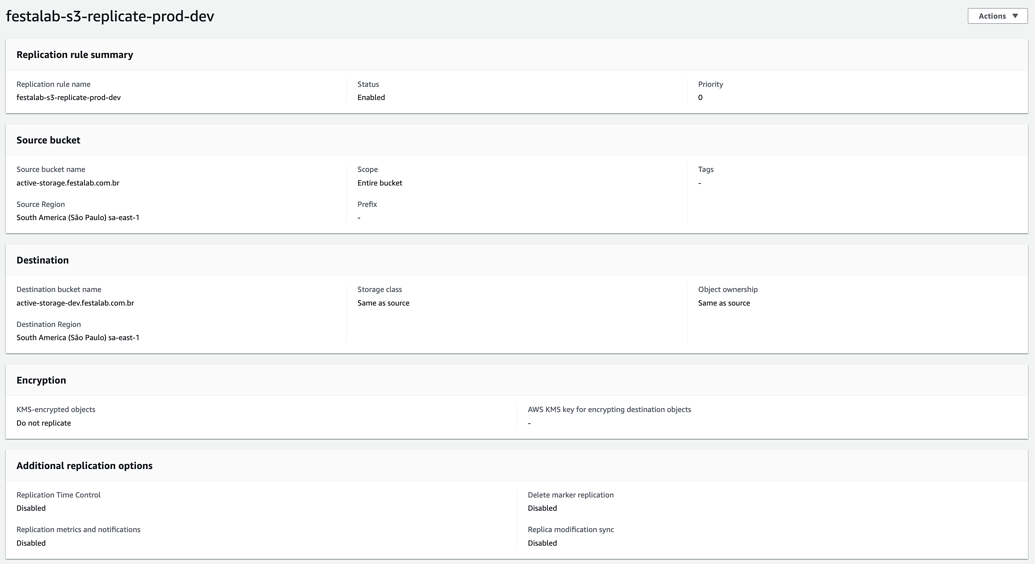1035x564 pixels.
Task: Click the Delete marker replication Disabled value
Action: tap(542, 508)
